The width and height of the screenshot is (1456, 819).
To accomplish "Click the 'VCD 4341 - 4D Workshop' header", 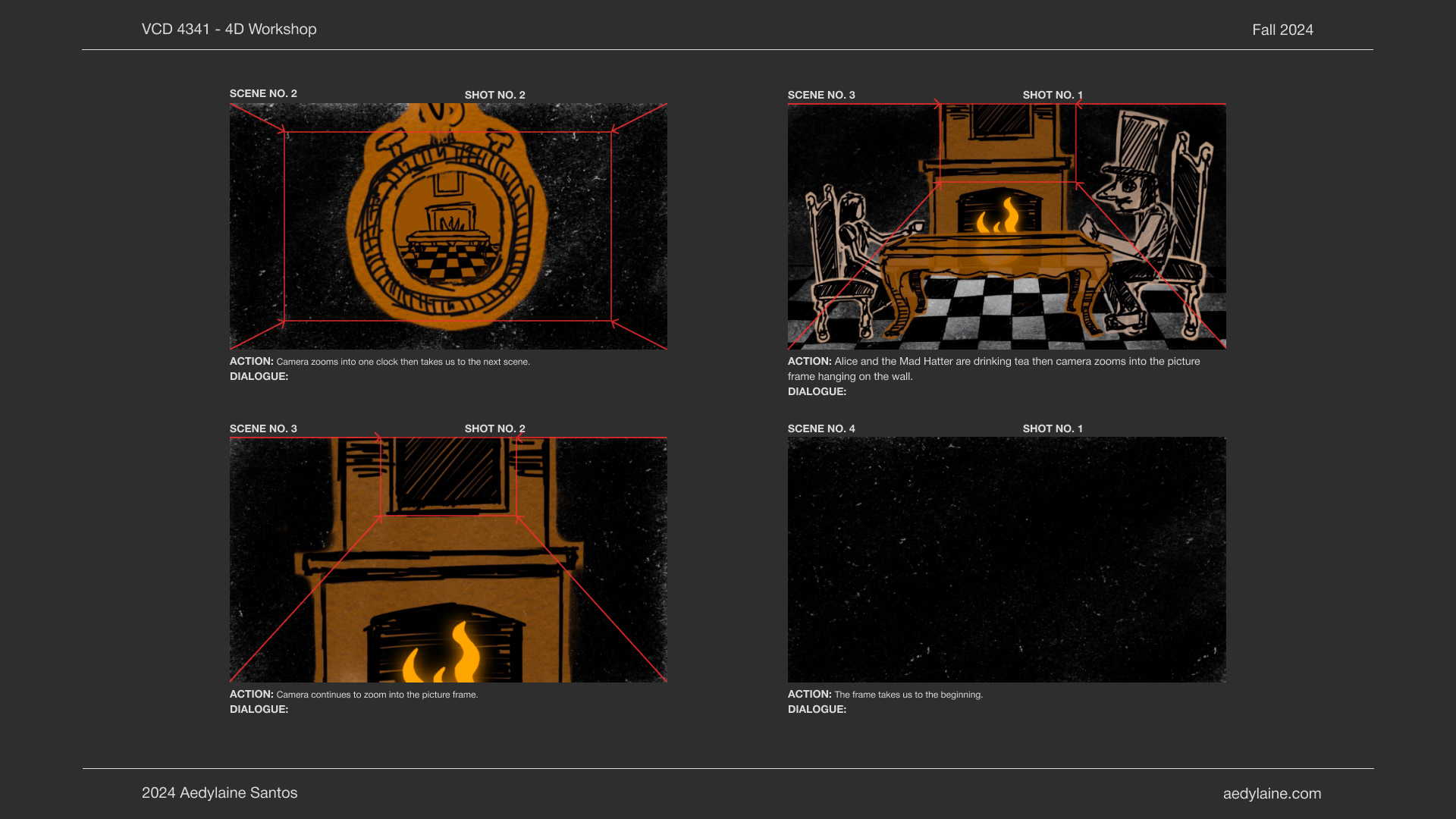I will 229,29.
